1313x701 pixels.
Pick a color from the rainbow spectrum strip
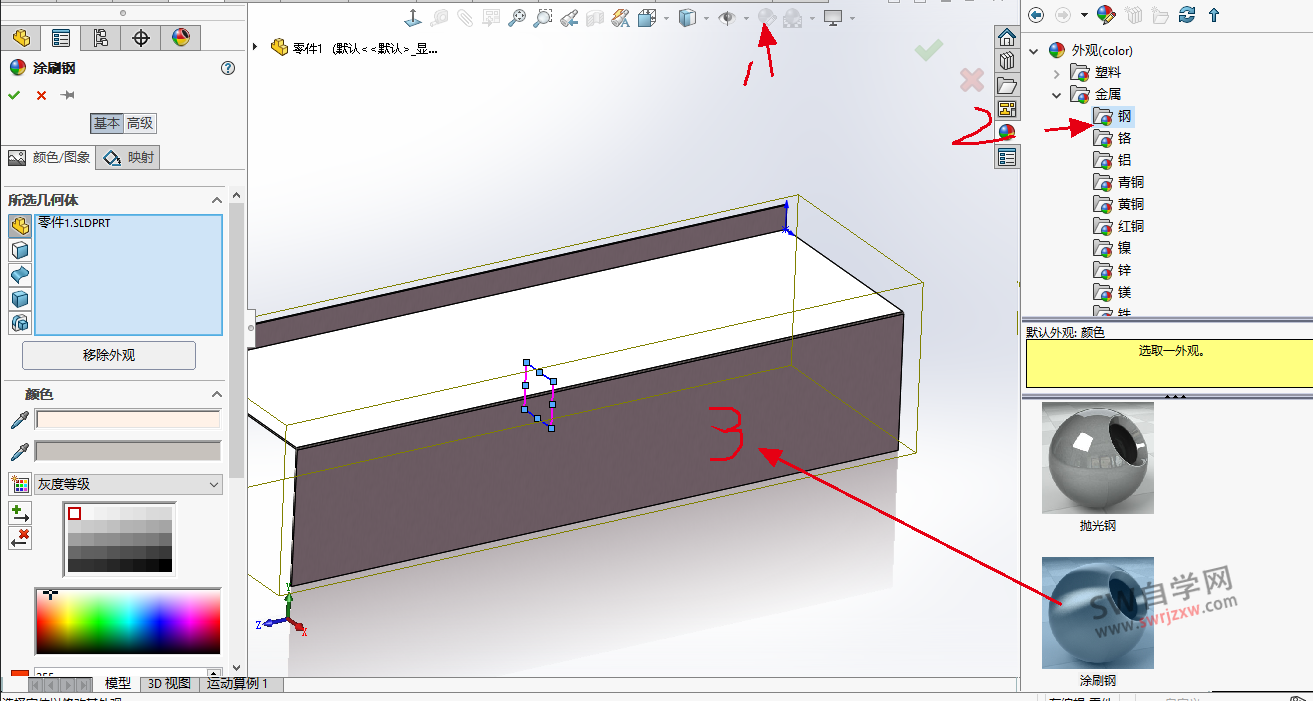[127, 620]
